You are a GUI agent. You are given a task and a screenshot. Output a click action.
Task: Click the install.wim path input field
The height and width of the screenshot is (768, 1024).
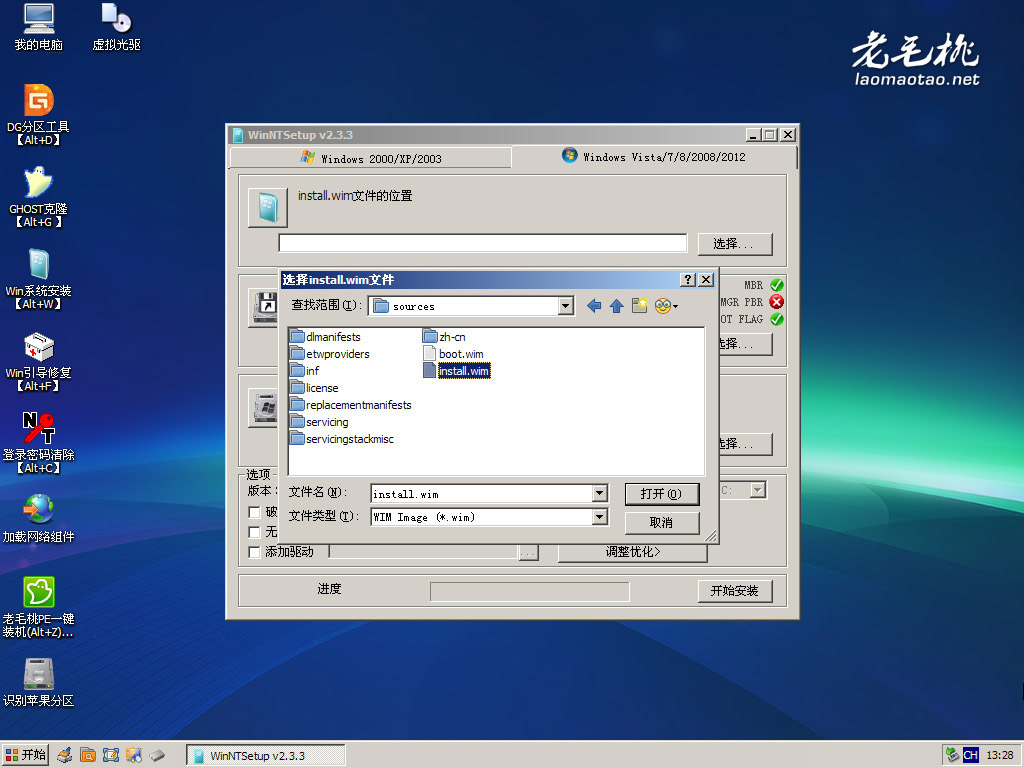(483, 243)
